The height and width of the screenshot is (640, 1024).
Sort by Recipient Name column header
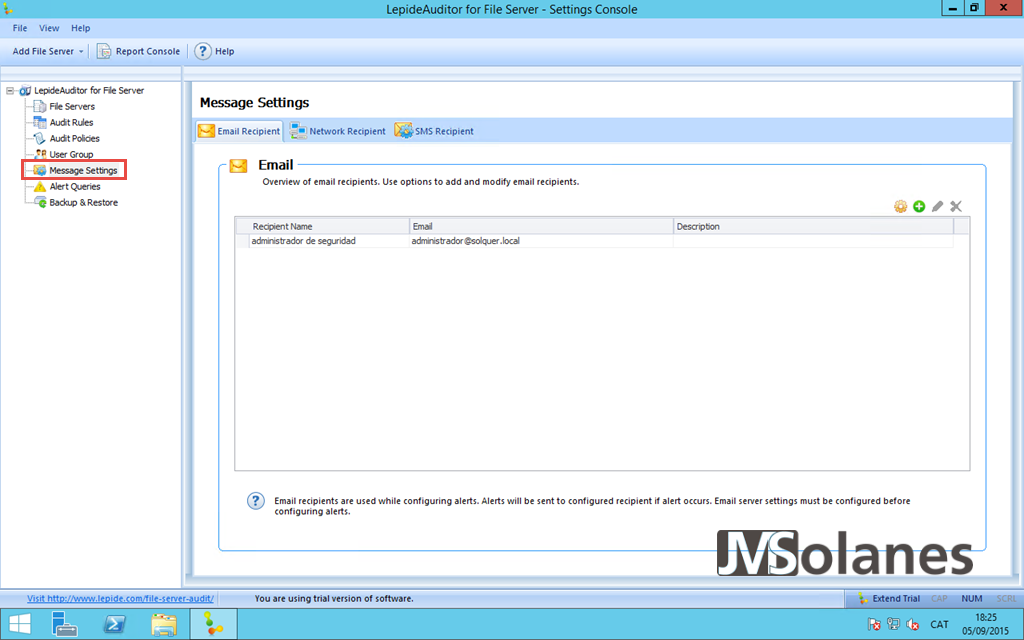323,226
